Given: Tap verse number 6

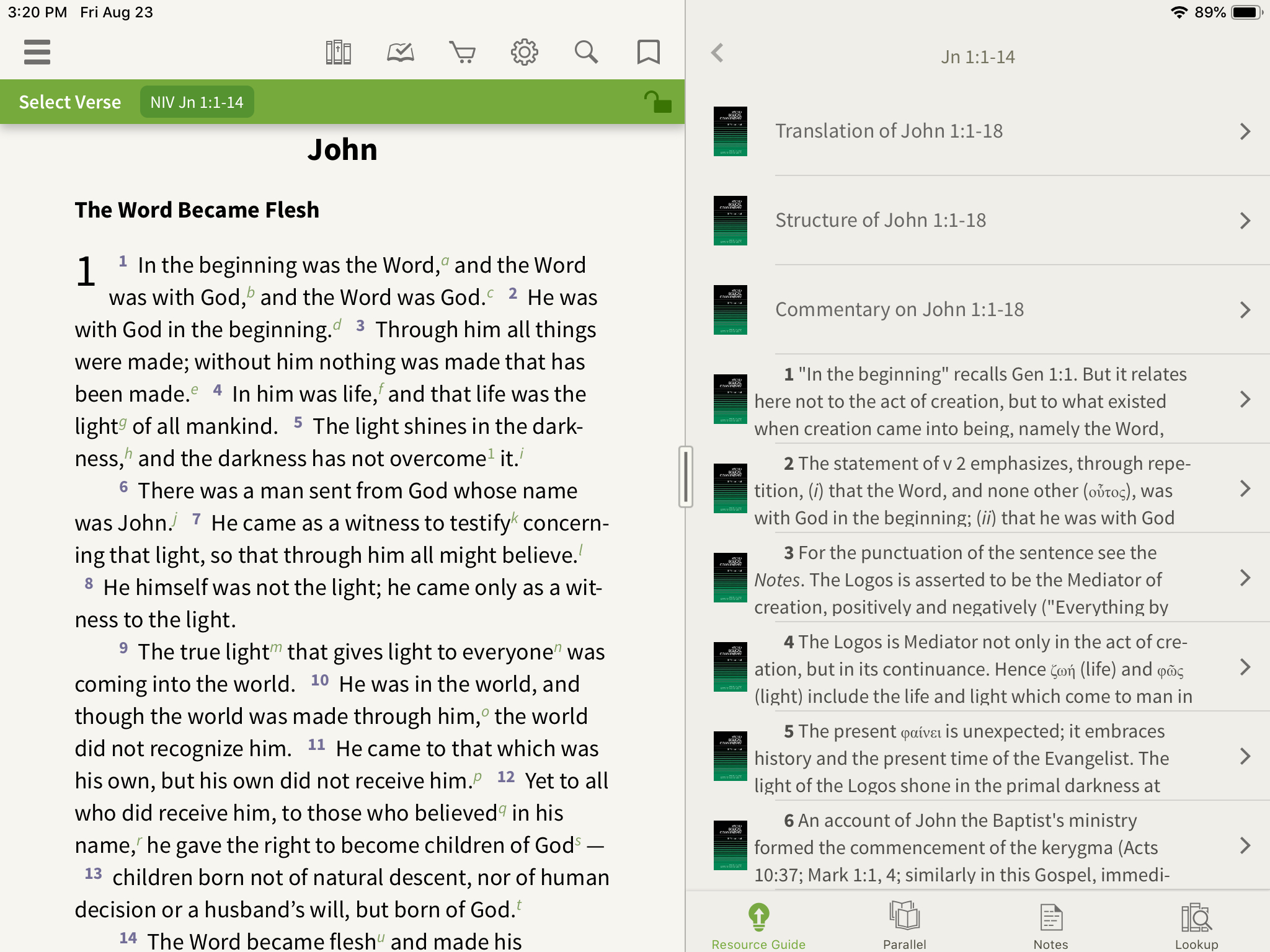Looking at the screenshot, I should (123, 487).
